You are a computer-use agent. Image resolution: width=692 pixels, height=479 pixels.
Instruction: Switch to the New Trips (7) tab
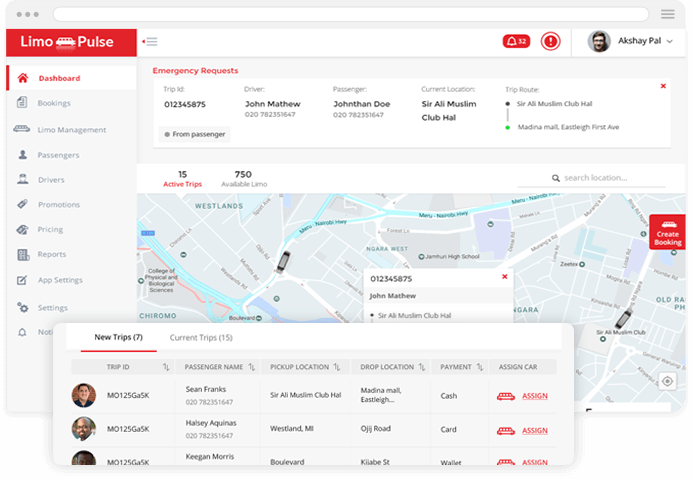[118, 337]
